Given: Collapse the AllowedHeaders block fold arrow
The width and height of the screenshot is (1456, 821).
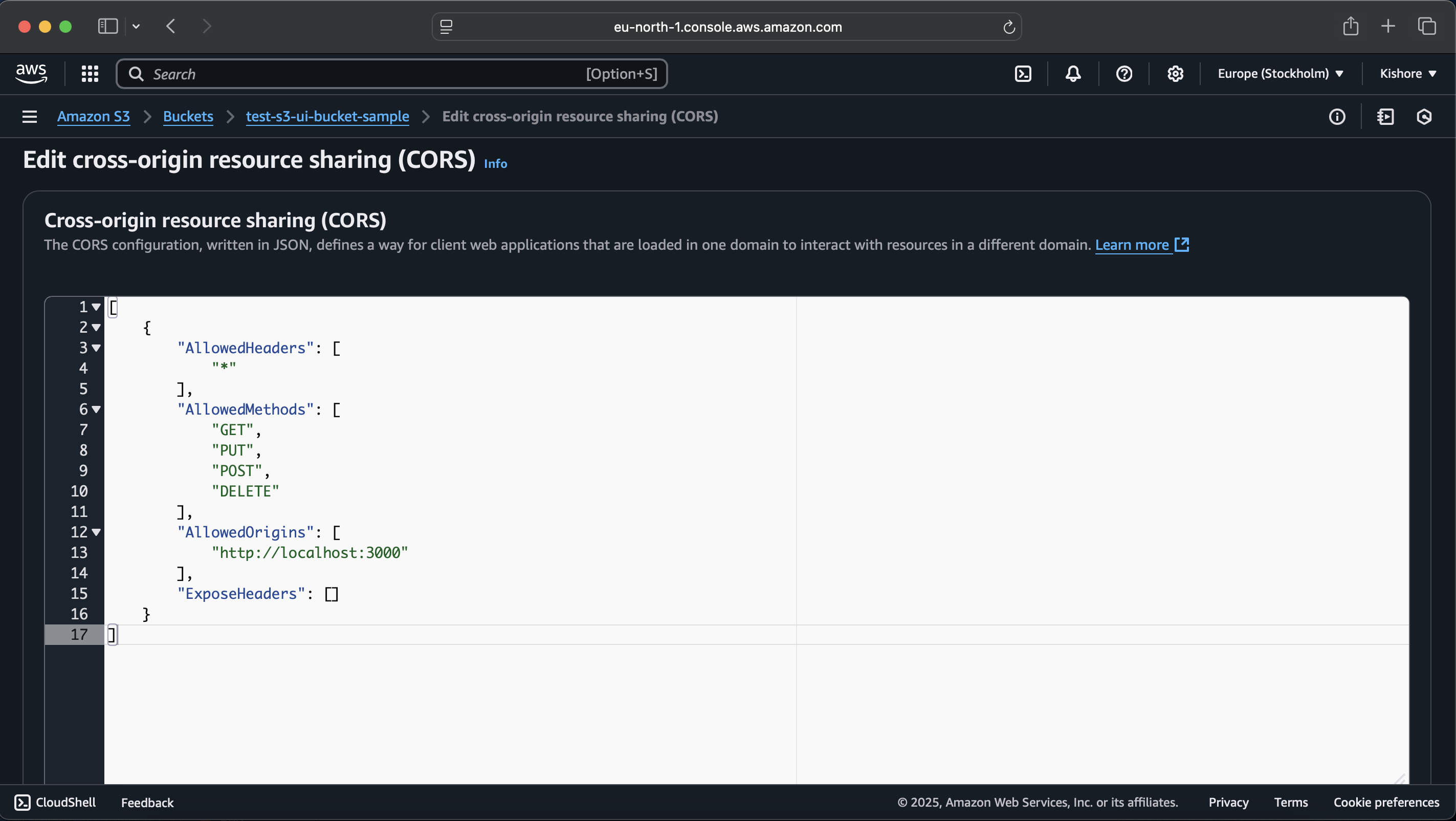Looking at the screenshot, I should pyautogui.click(x=96, y=348).
